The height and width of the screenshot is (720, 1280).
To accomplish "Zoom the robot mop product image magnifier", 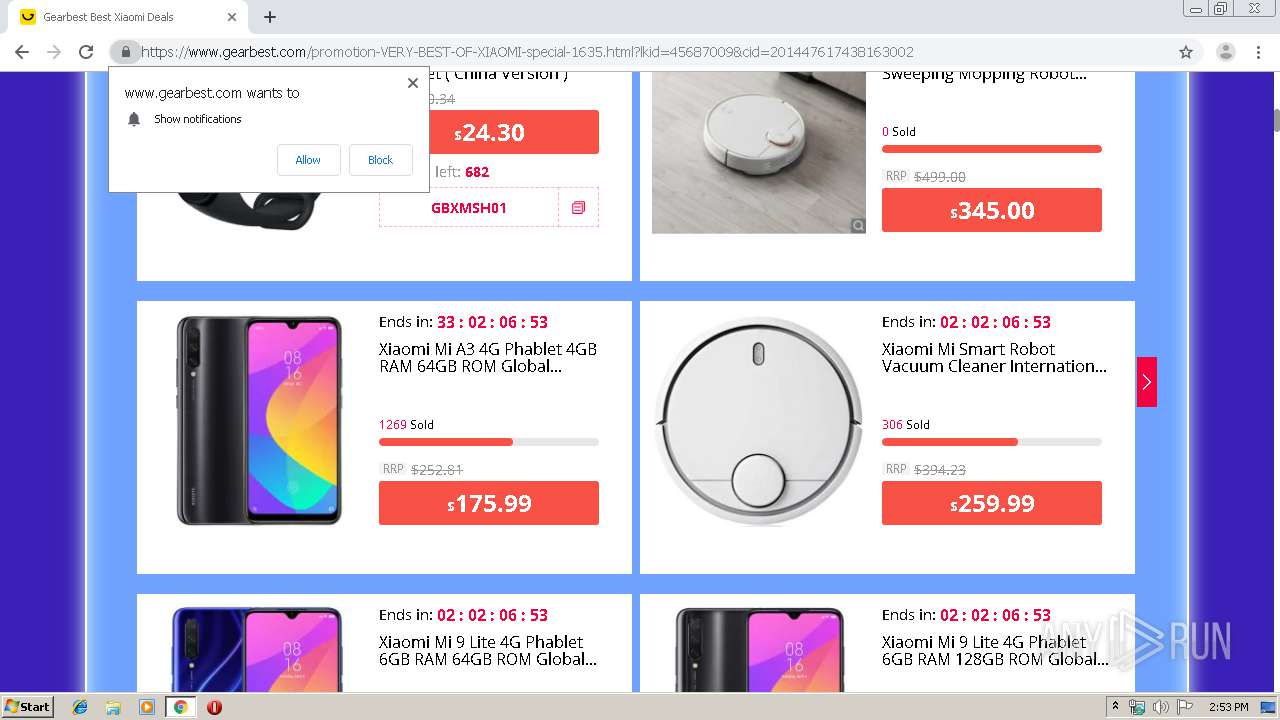I will pos(858,226).
